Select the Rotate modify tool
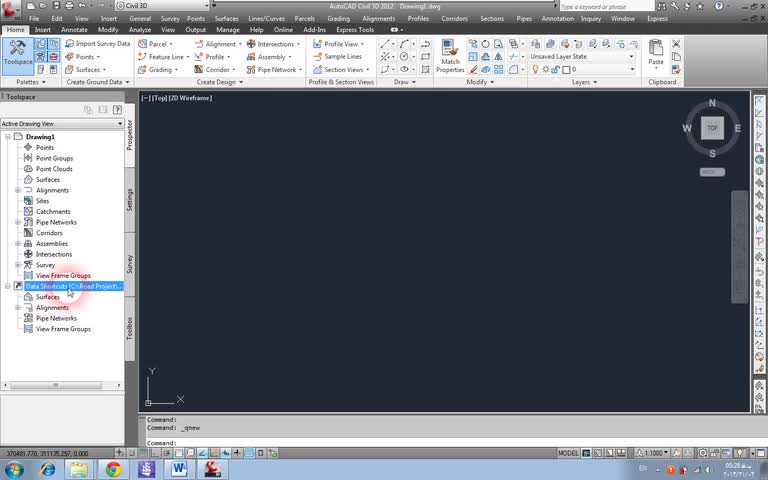 click(x=485, y=44)
